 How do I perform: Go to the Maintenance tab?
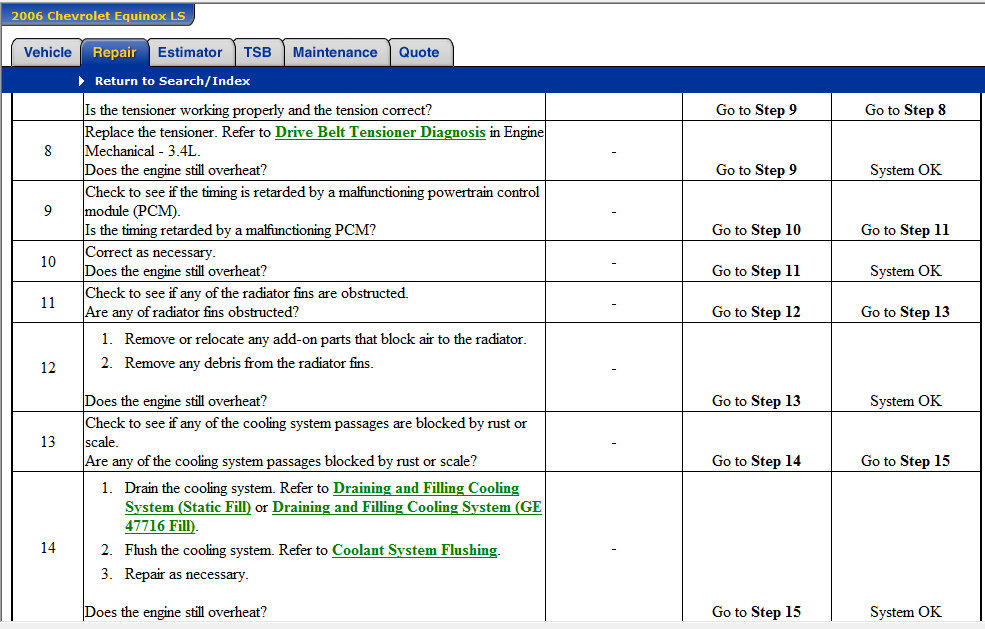point(335,52)
